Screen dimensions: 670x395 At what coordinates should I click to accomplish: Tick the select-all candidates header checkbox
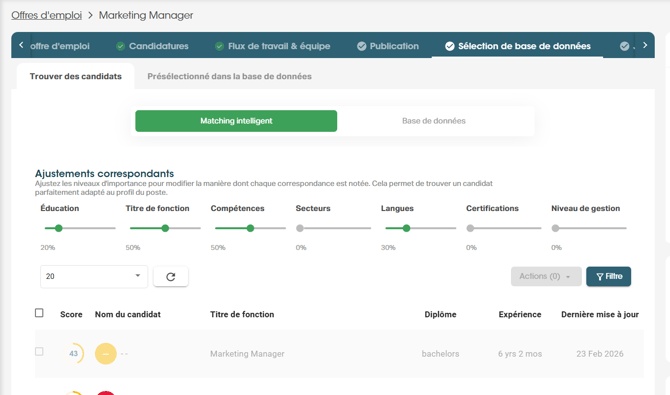(39, 313)
